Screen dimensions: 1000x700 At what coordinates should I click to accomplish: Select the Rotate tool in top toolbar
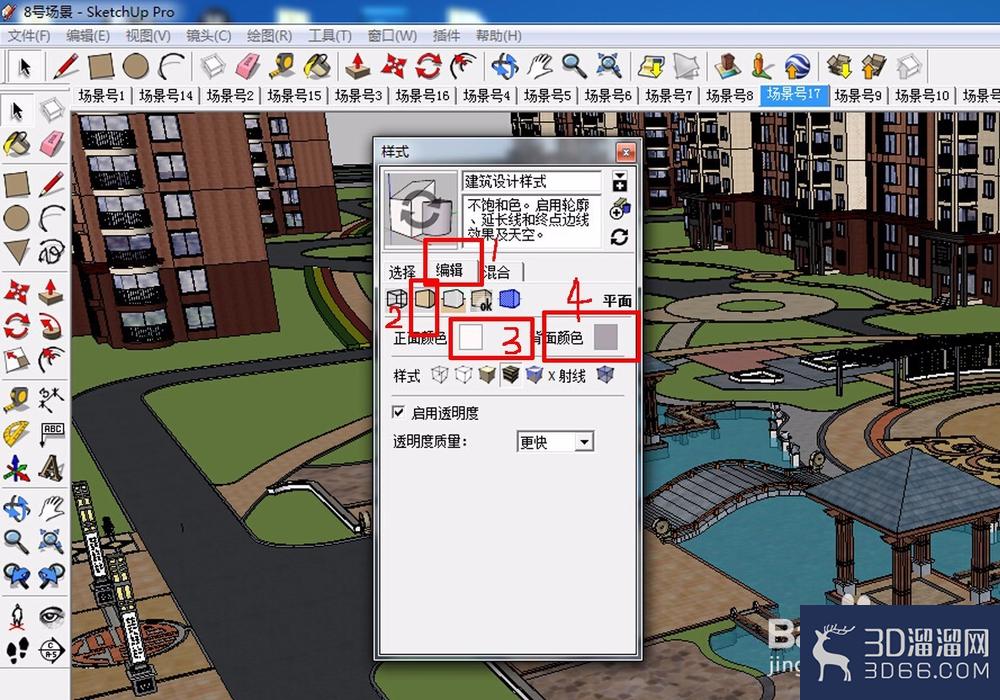tap(429, 66)
